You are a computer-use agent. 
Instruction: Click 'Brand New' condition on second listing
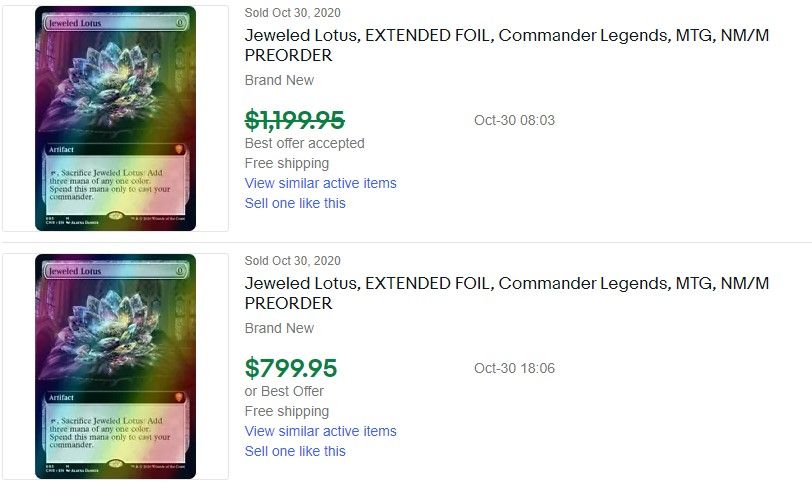pyautogui.click(x=279, y=328)
